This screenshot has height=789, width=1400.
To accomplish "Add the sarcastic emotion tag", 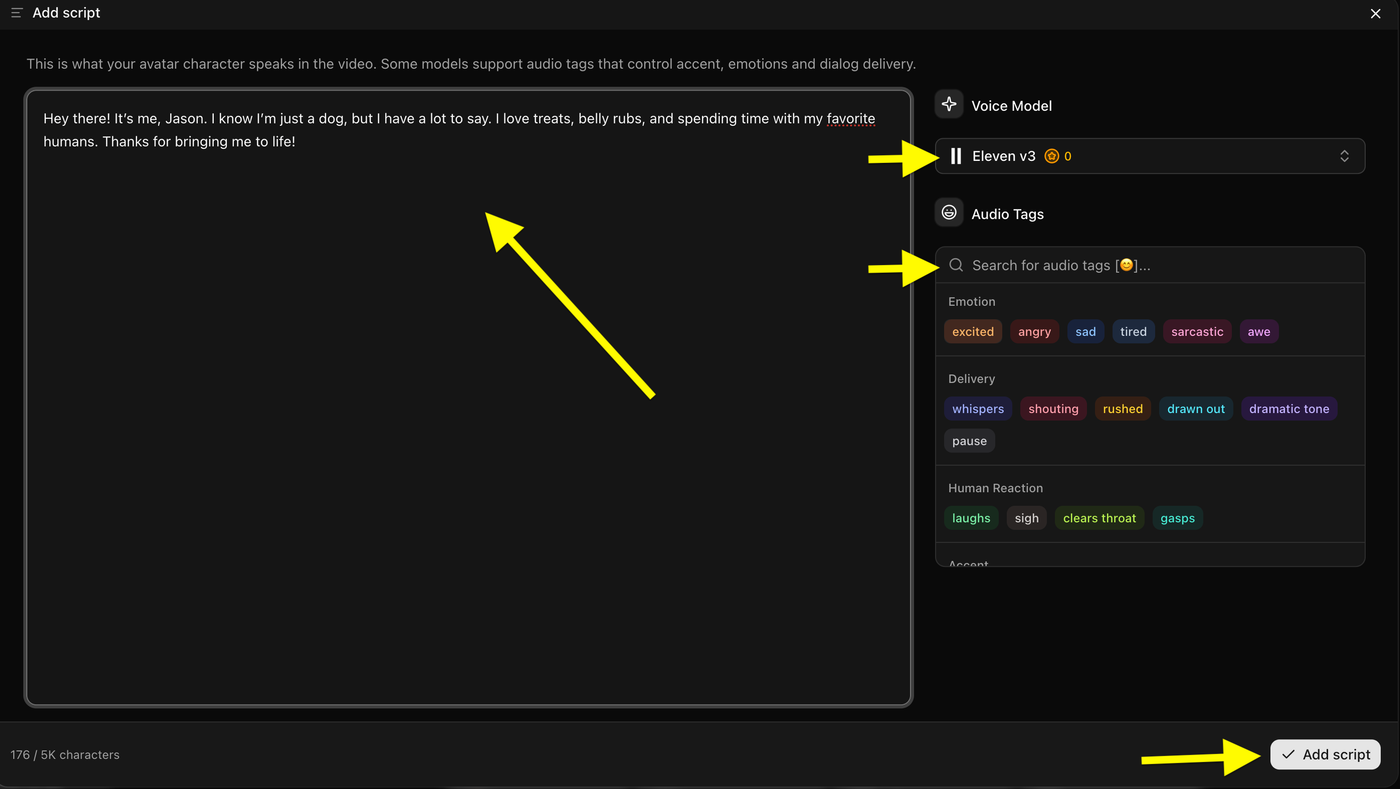I will [x=1197, y=332].
